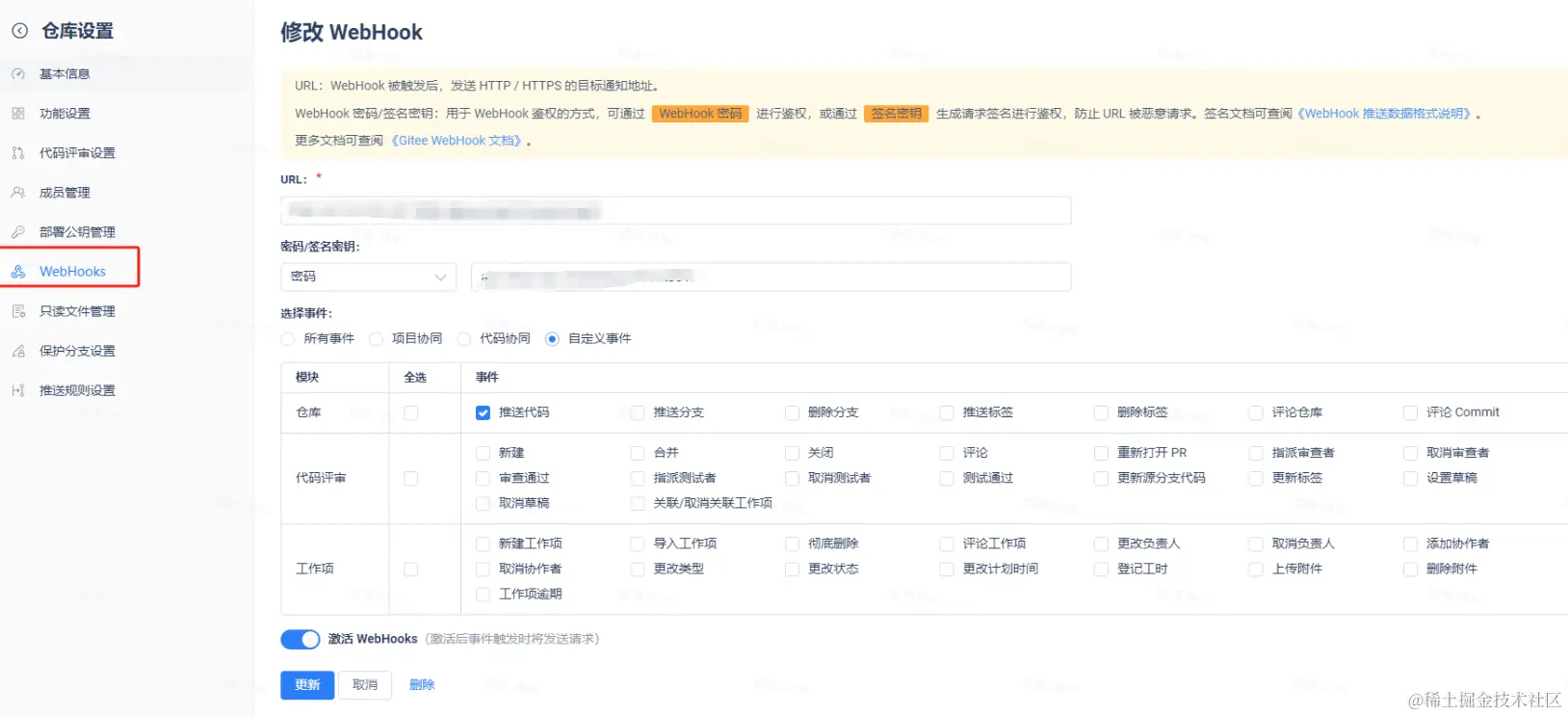Check the 合并 event checkbox
1568x716 pixels.
pos(638,453)
